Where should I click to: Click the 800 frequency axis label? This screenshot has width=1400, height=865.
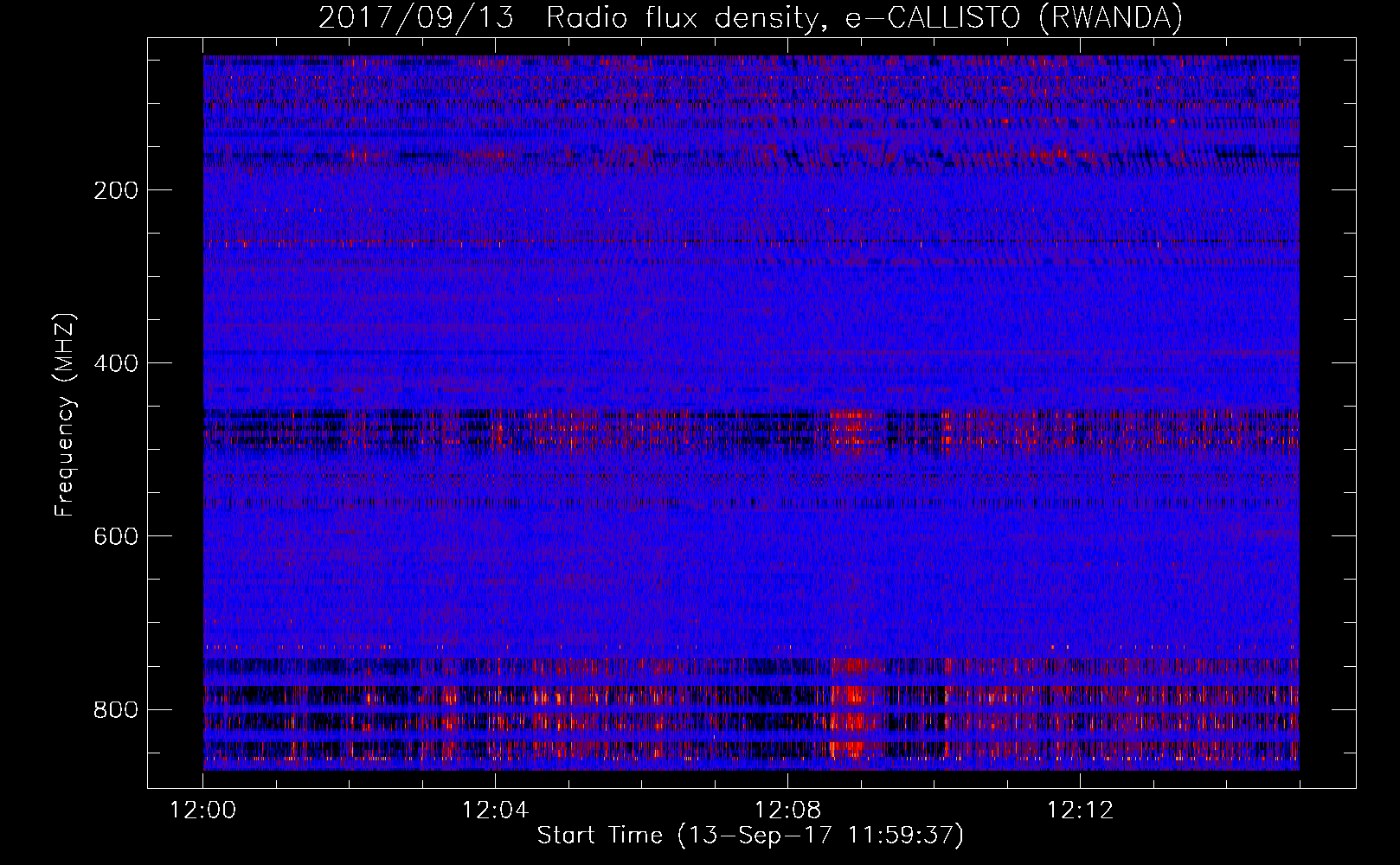[x=116, y=709]
